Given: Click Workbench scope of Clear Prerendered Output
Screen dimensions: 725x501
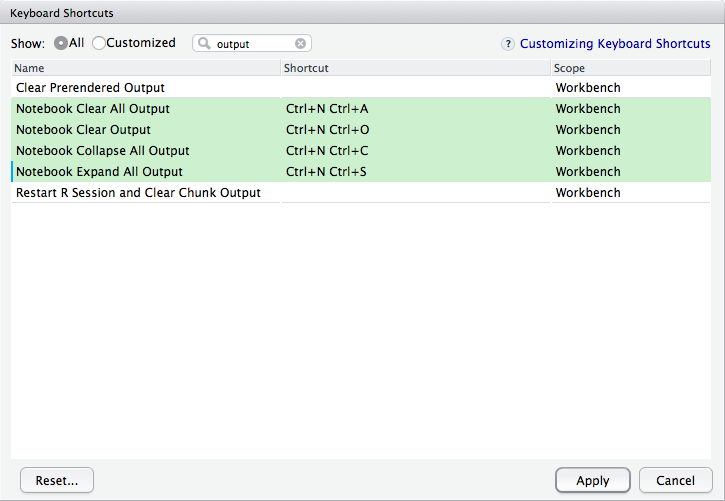Looking at the screenshot, I should pos(631,87).
